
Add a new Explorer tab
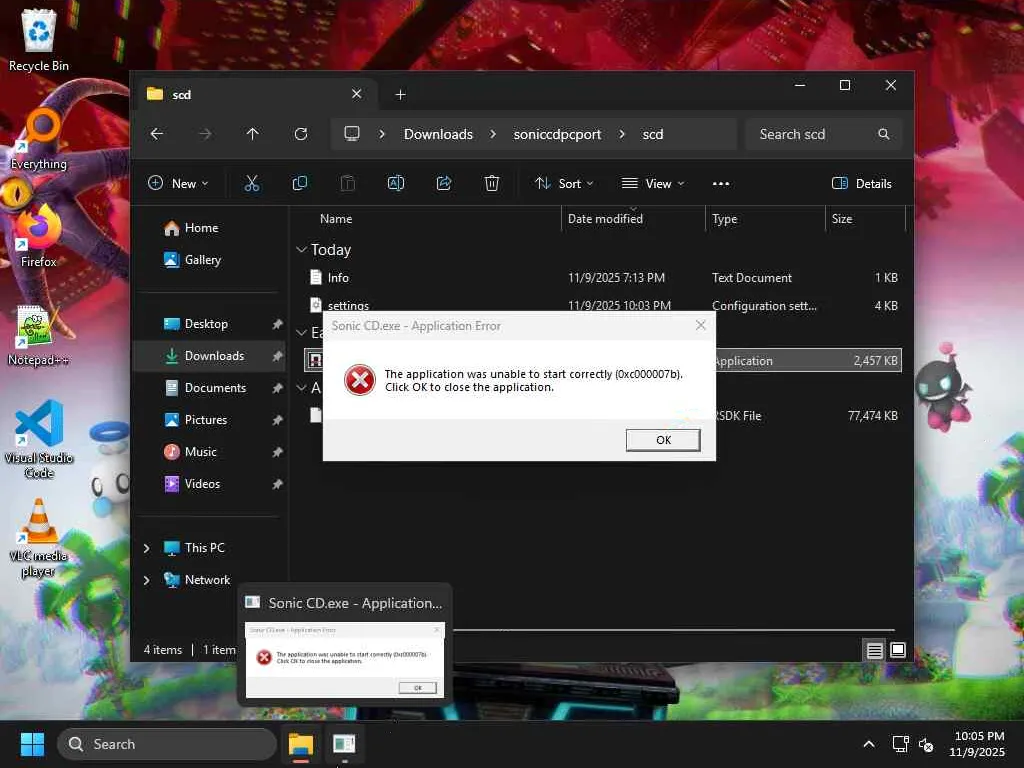coord(400,95)
